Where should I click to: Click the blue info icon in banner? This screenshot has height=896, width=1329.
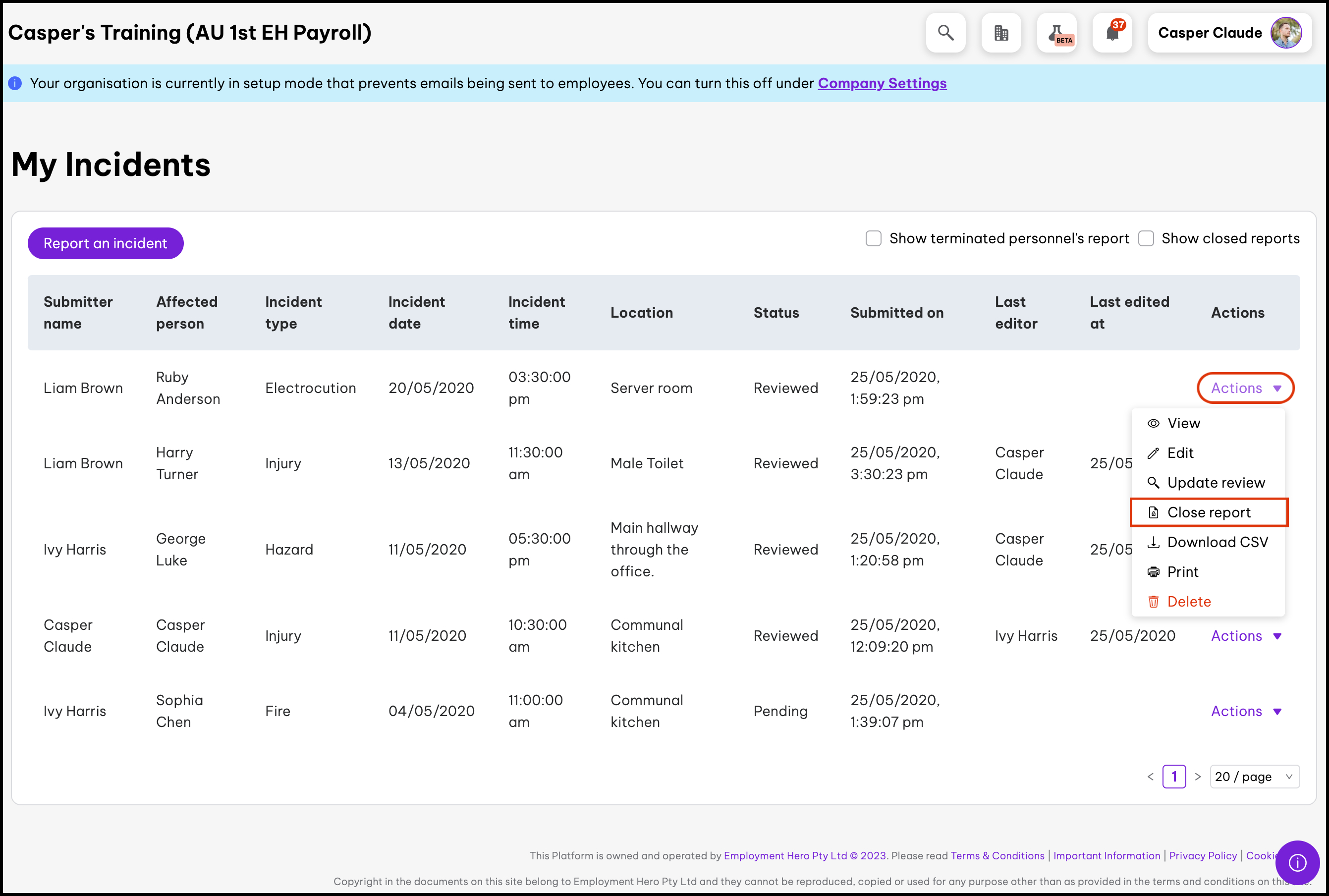point(15,83)
